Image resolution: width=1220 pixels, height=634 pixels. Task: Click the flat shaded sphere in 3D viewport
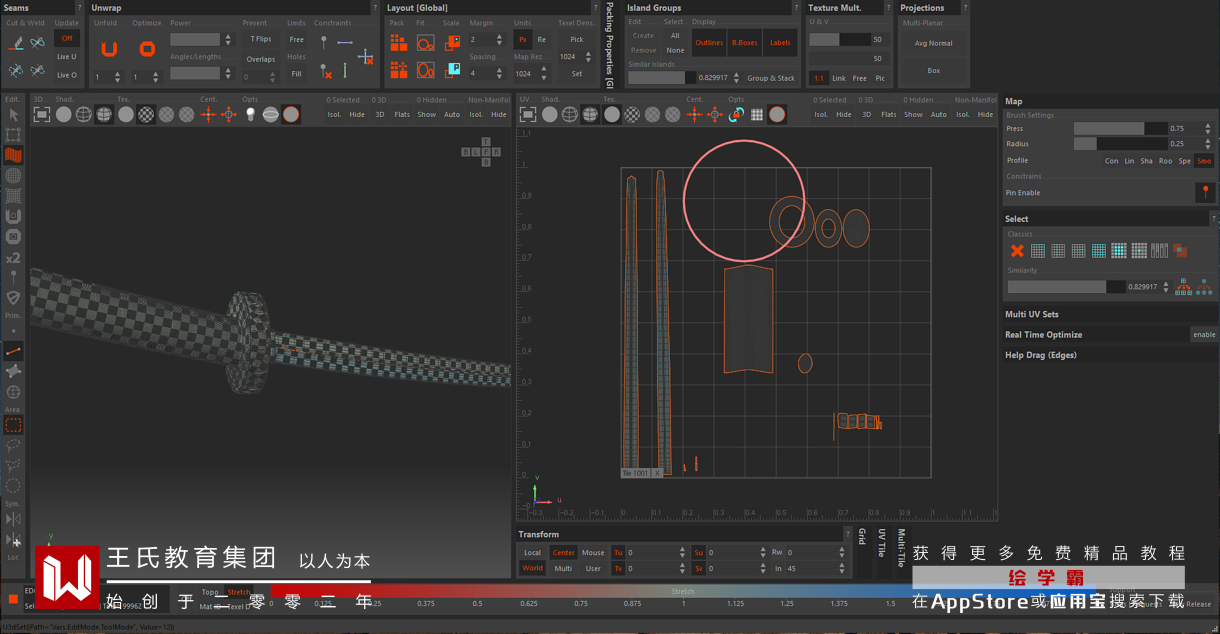(63, 115)
